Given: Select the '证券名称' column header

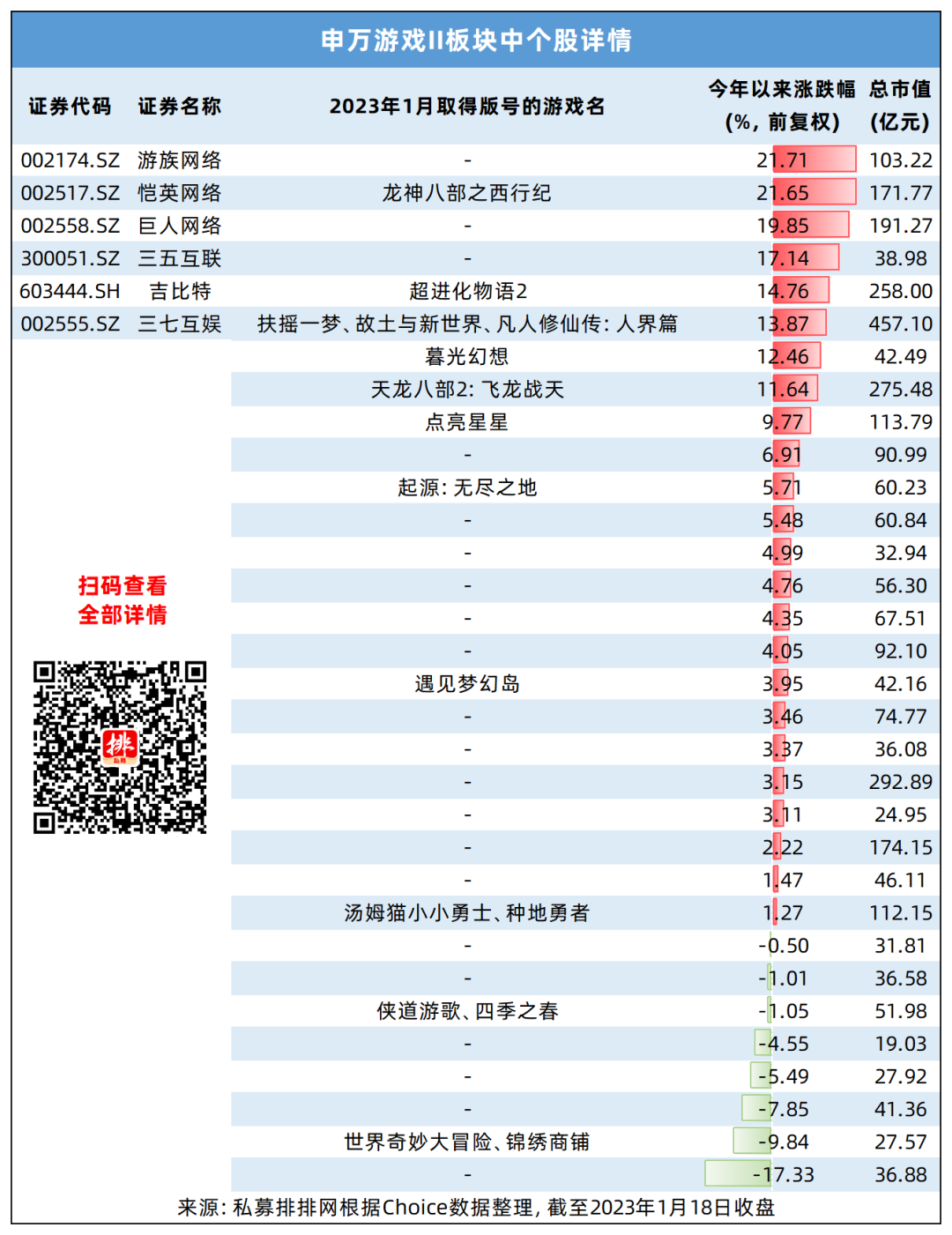Looking at the screenshot, I should tap(180, 107).
